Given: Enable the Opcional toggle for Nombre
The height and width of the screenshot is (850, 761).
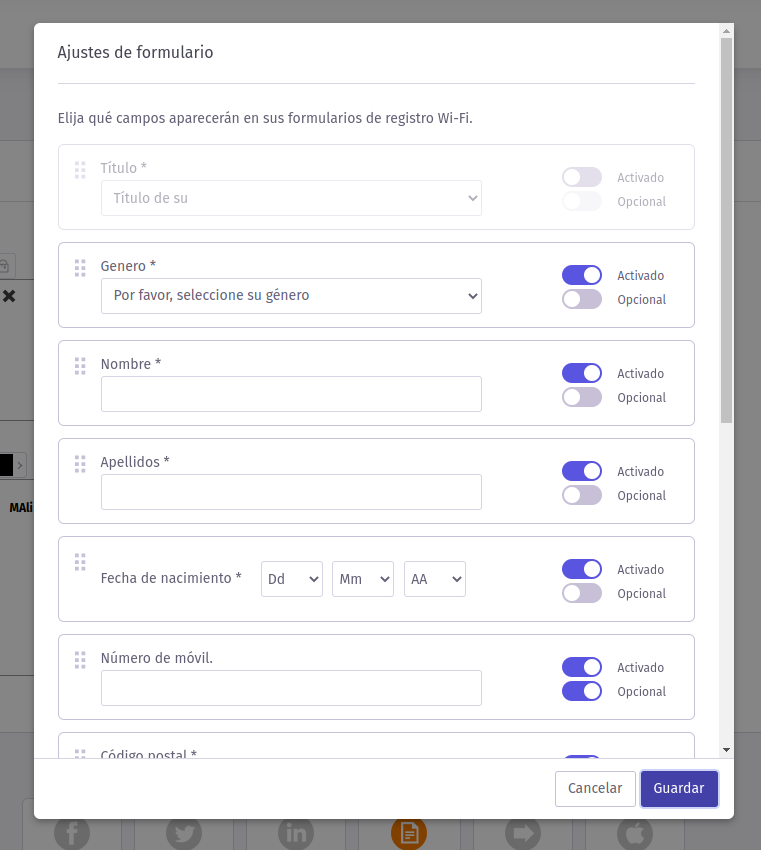Looking at the screenshot, I should click(x=582, y=397).
